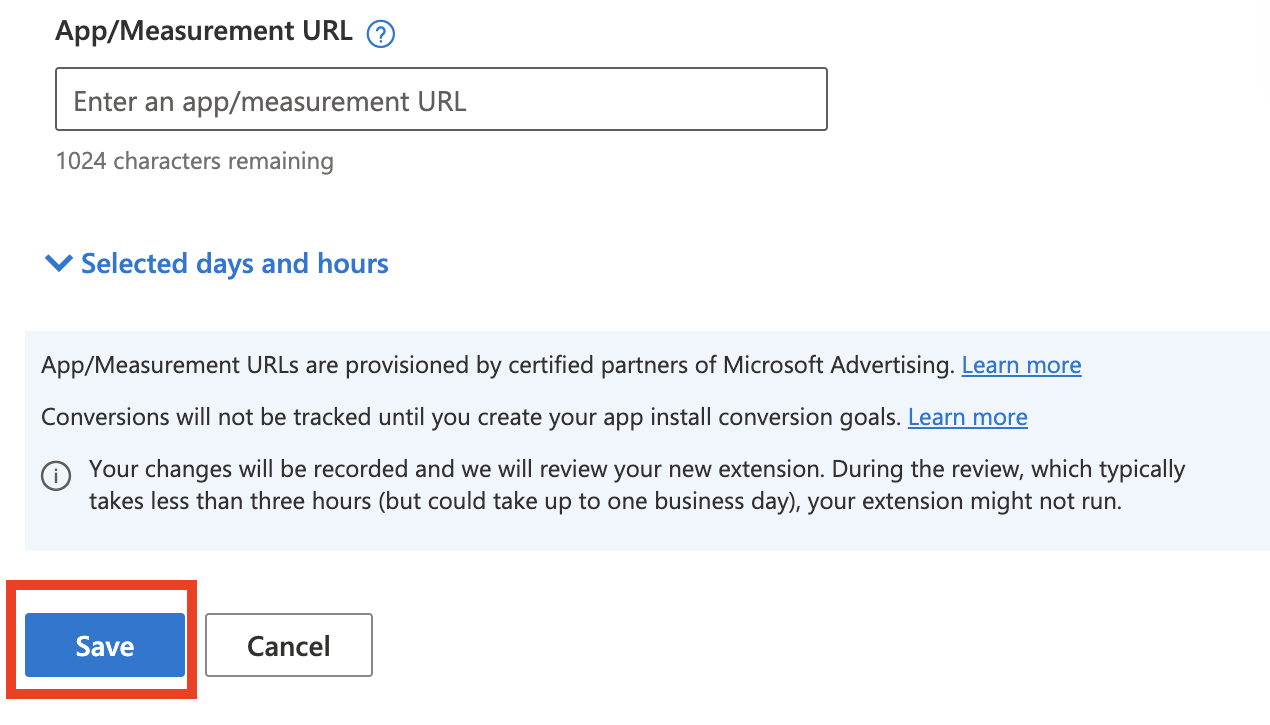
Task: Click the help icon beside App/Measurement URL
Action: (x=381, y=34)
